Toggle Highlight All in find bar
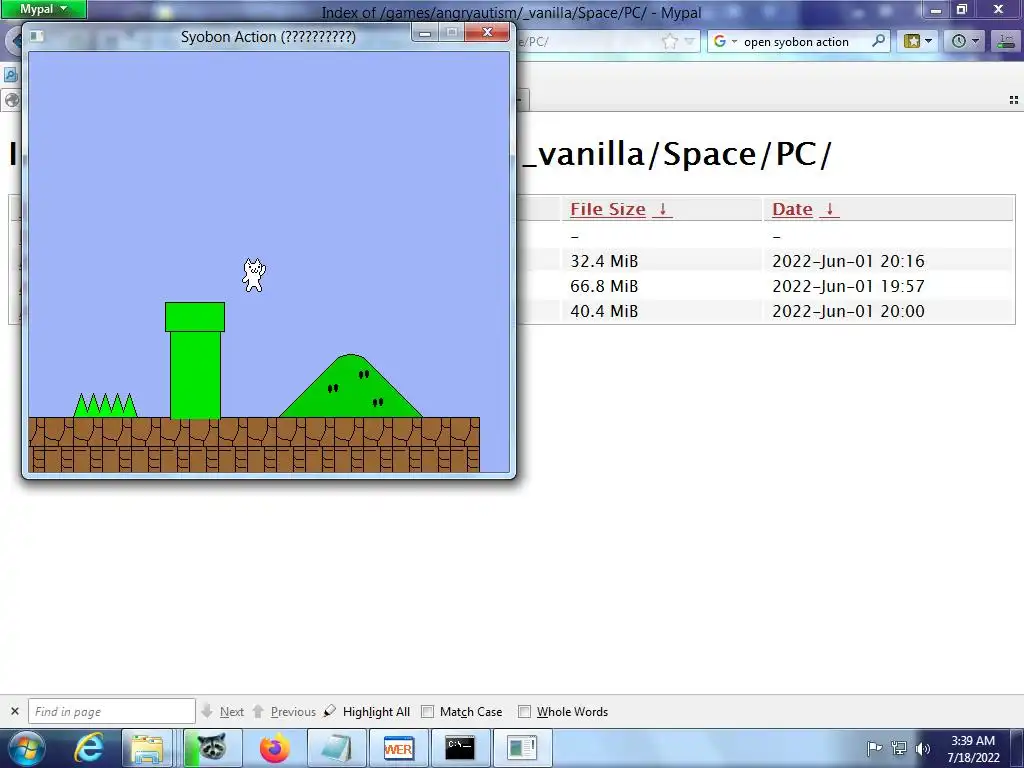Image resolution: width=1024 pixels, height=768 pixels. [367, 711]
